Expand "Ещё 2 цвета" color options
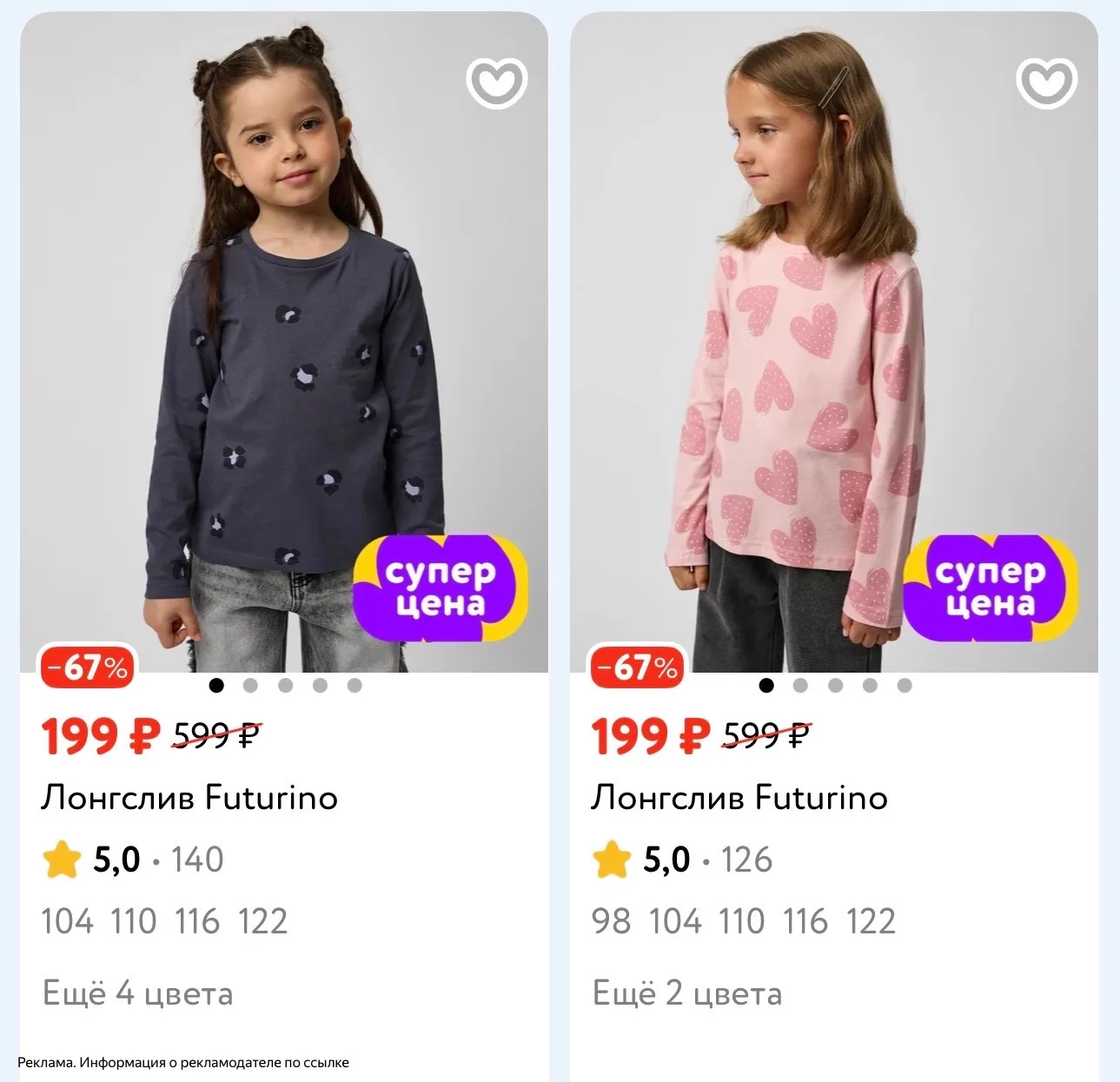The height and width of the screenshot is (1082, 1120). pyautogui.click(x=687, y=993)
